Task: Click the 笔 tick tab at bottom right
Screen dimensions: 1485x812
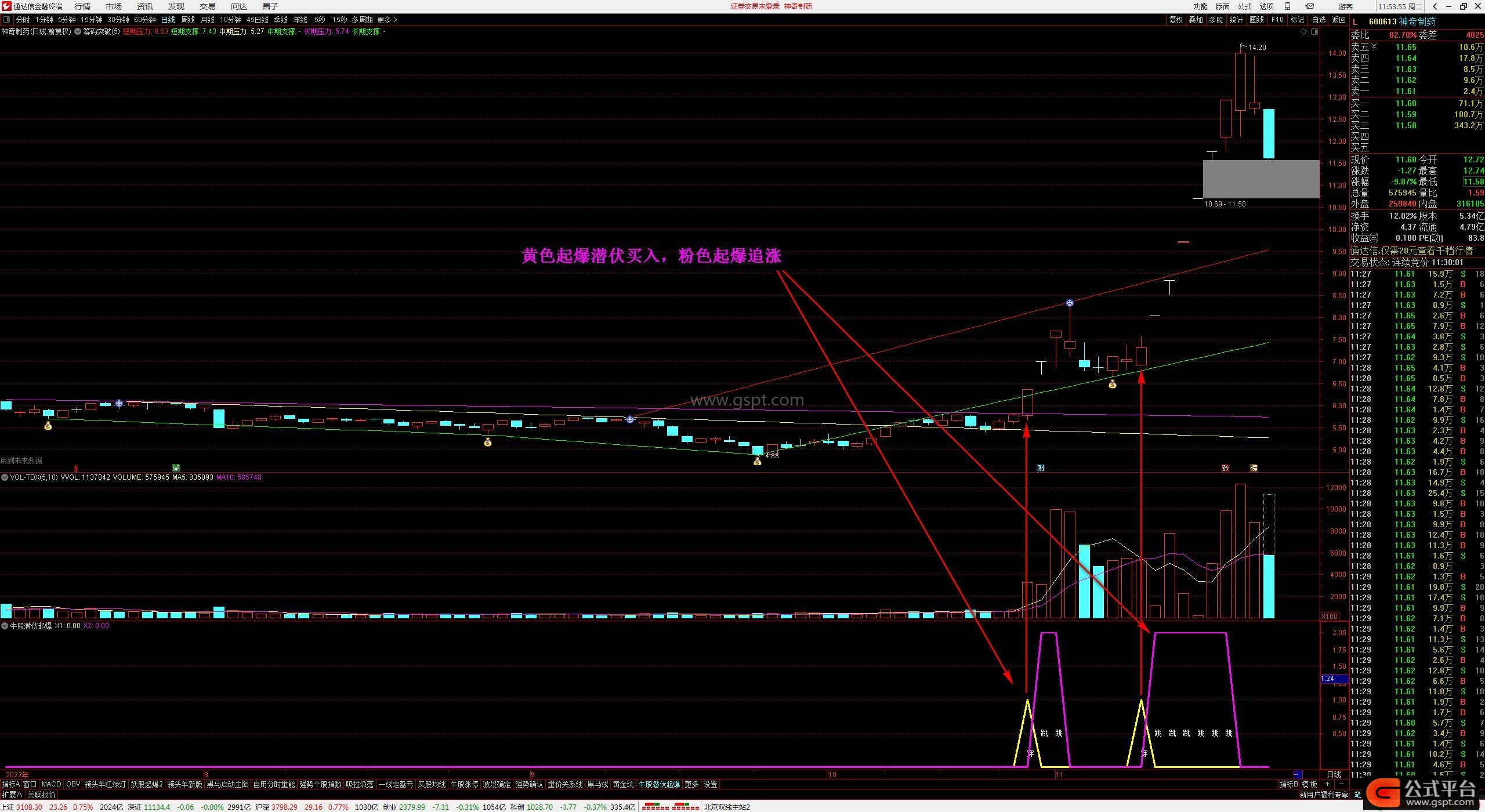Action: 1358,795
